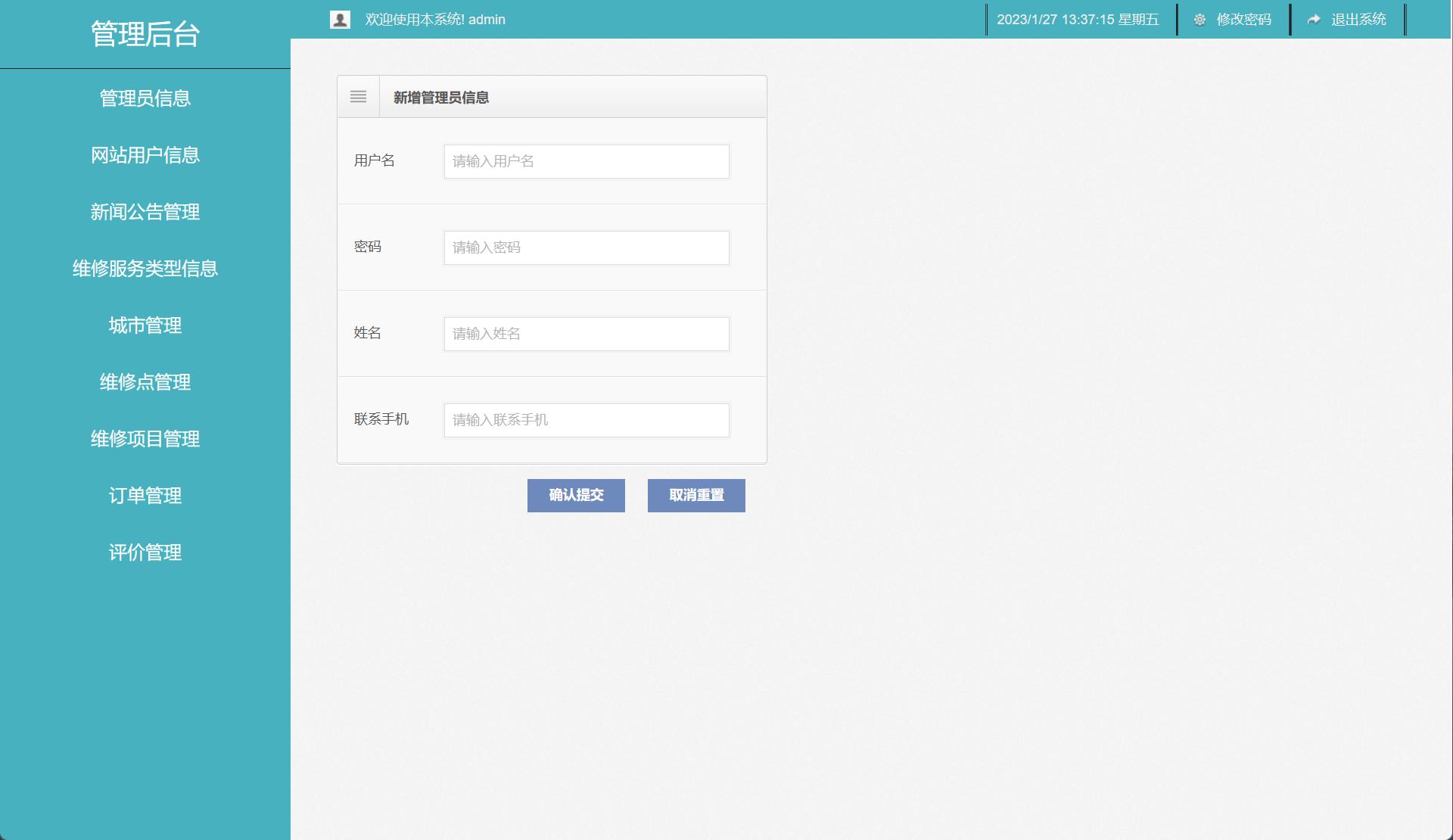This screenshot has height=840, width=1453.
Task: Click the 用户名 input field
Action: click(x=586, y=161)
